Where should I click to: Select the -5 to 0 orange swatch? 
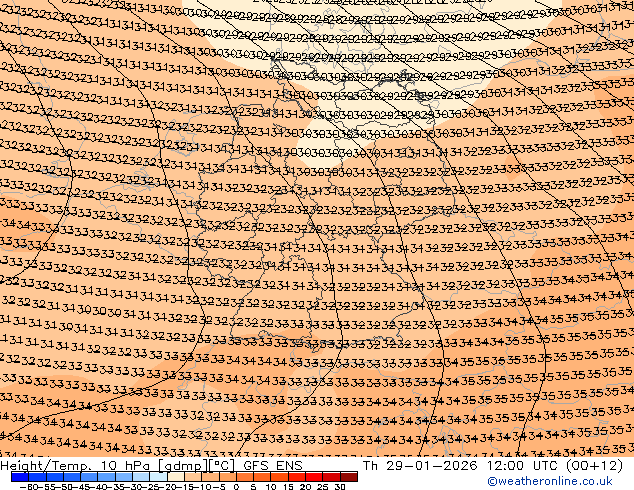tap(228, 477)
